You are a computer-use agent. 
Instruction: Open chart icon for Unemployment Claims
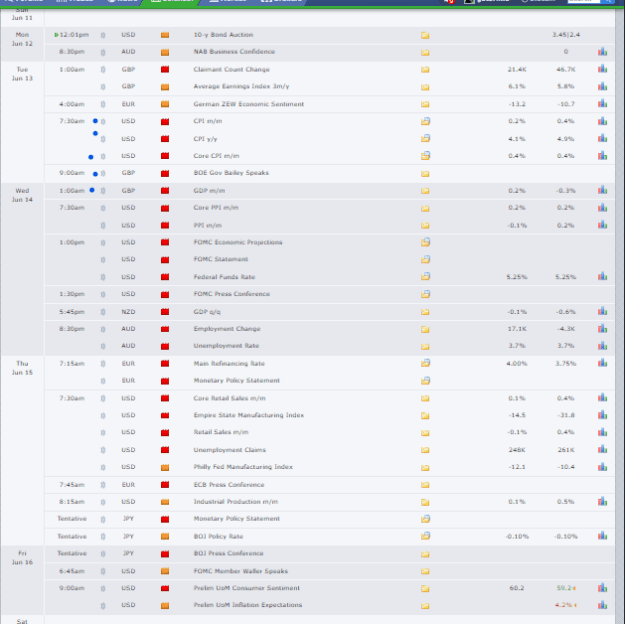coord(602,450)
